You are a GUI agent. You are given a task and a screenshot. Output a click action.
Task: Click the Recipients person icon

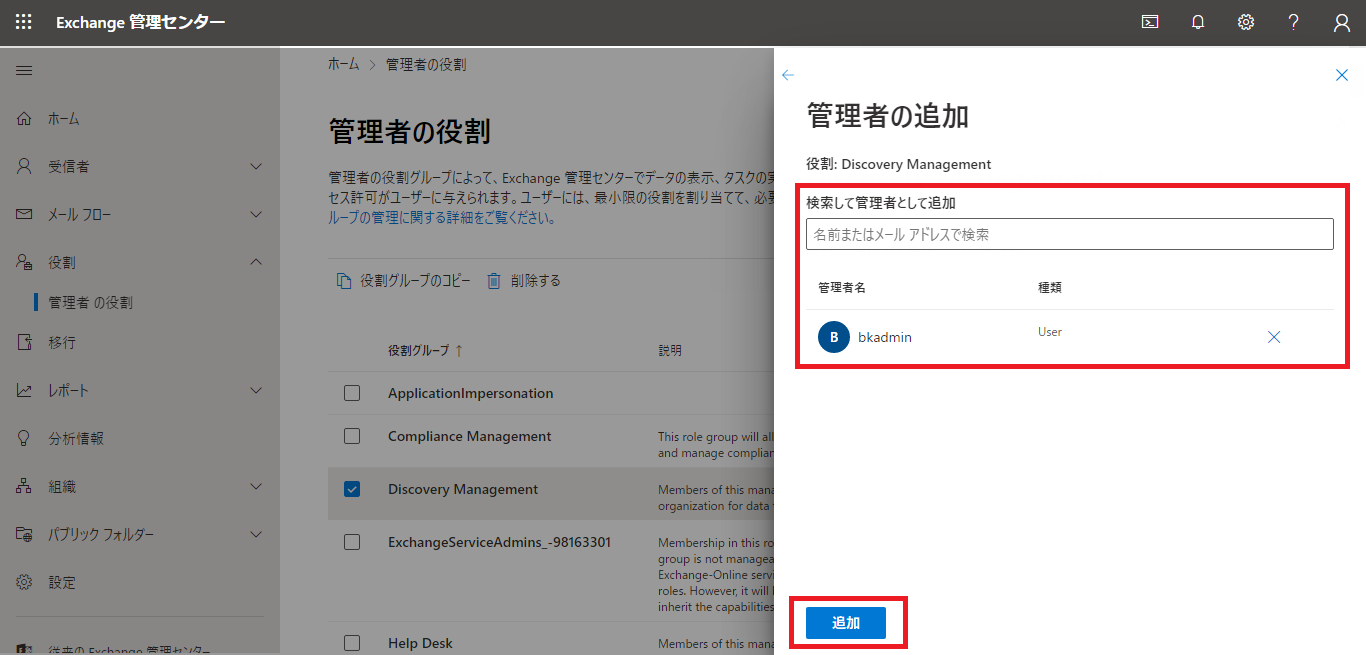coord(25,166)
